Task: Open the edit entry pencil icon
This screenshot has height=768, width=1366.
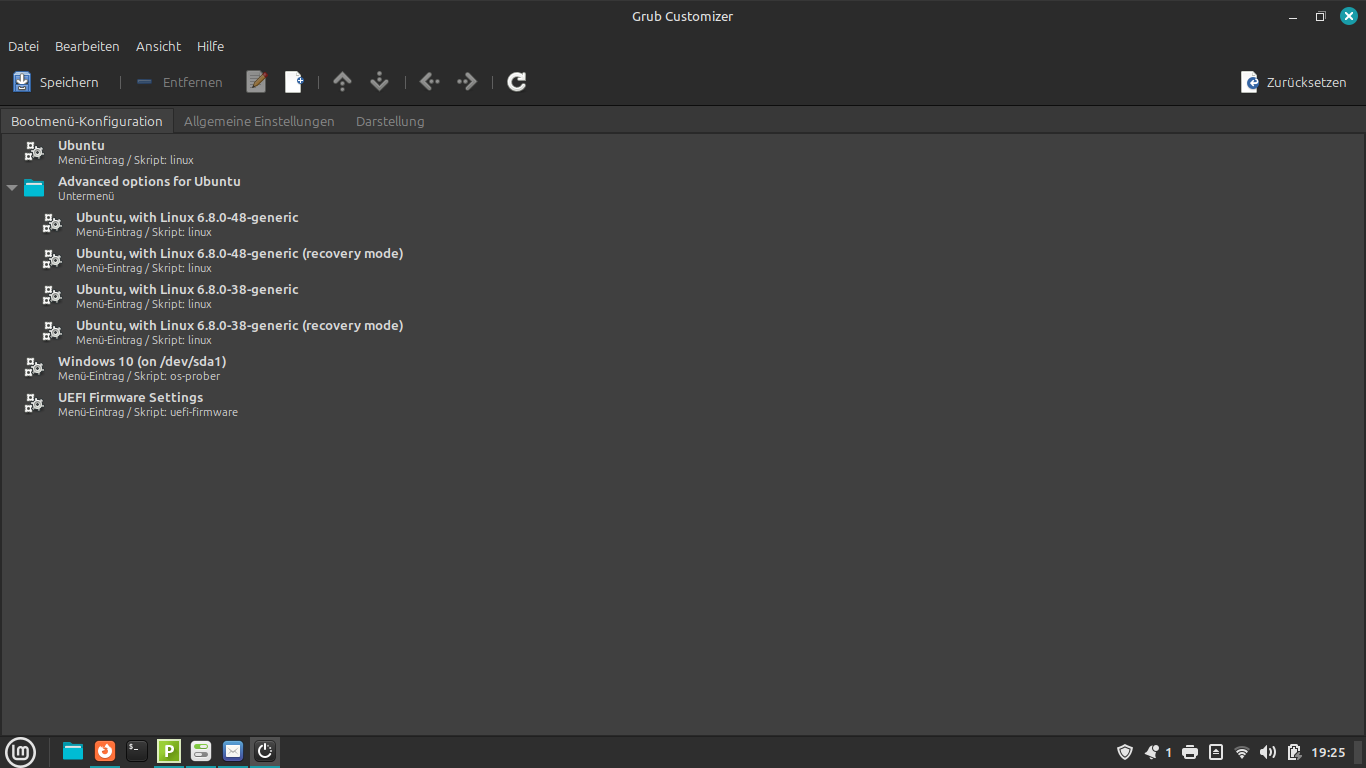Action: [256, 82]
